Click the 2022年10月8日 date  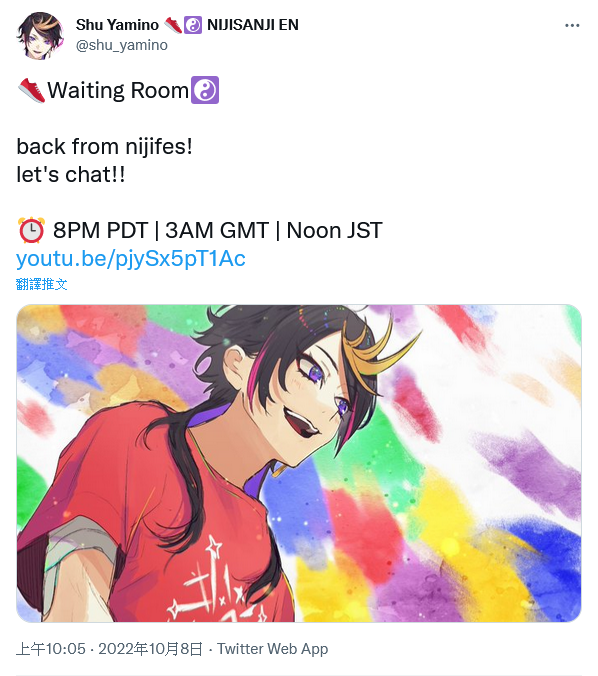pyautogui.click(x=150, y=649)
